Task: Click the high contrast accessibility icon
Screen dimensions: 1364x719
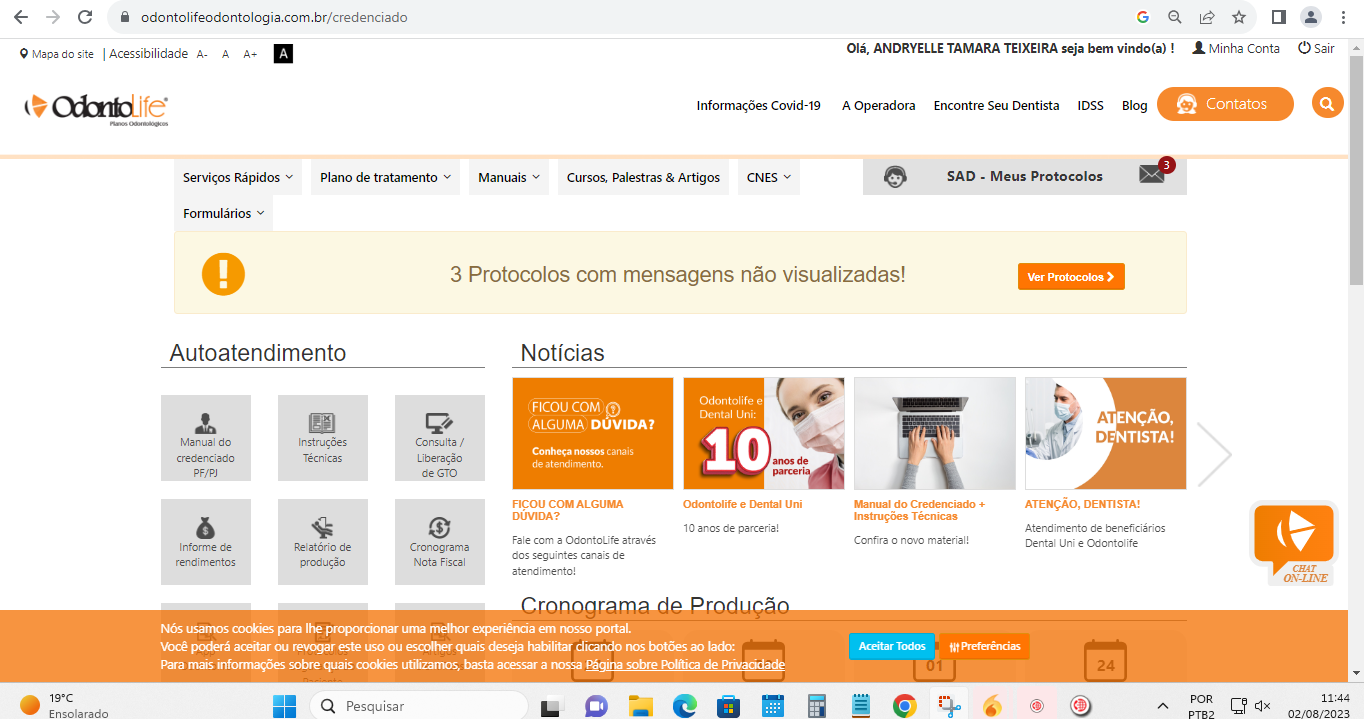Action: tap(283, 54)
